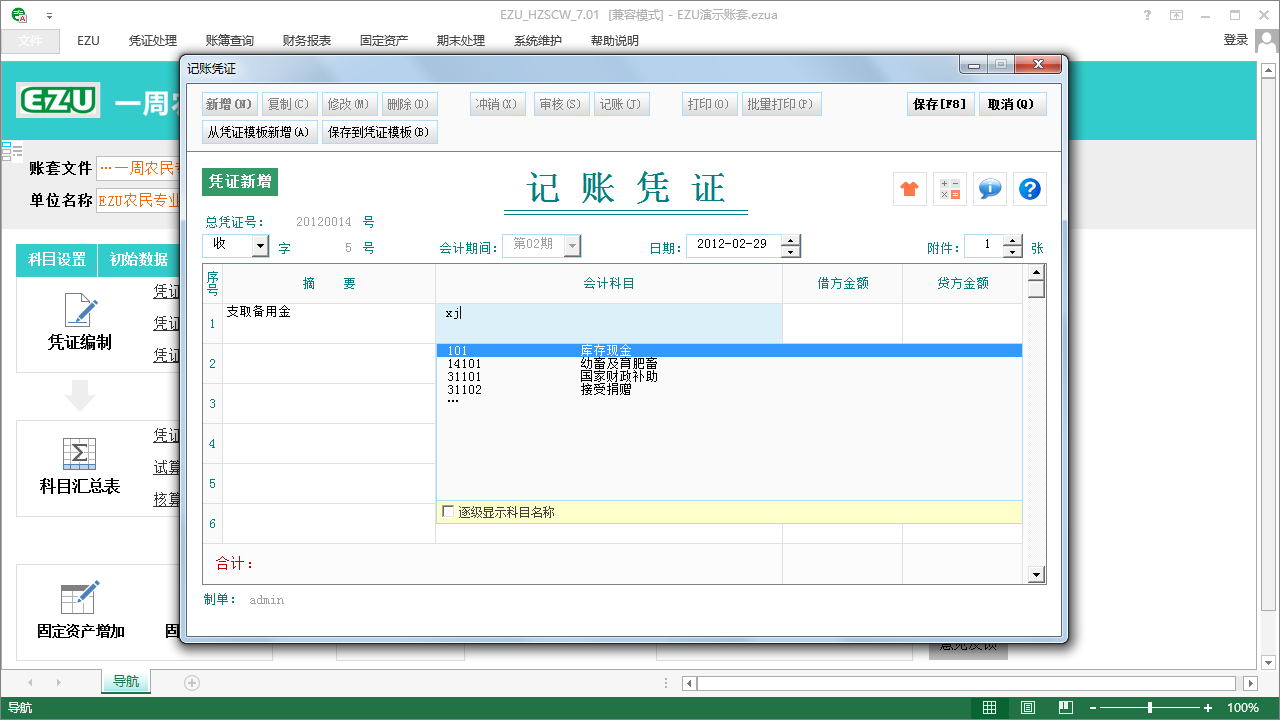
Task: Open the 凭证处理 menu
Action: click(153, 41)
